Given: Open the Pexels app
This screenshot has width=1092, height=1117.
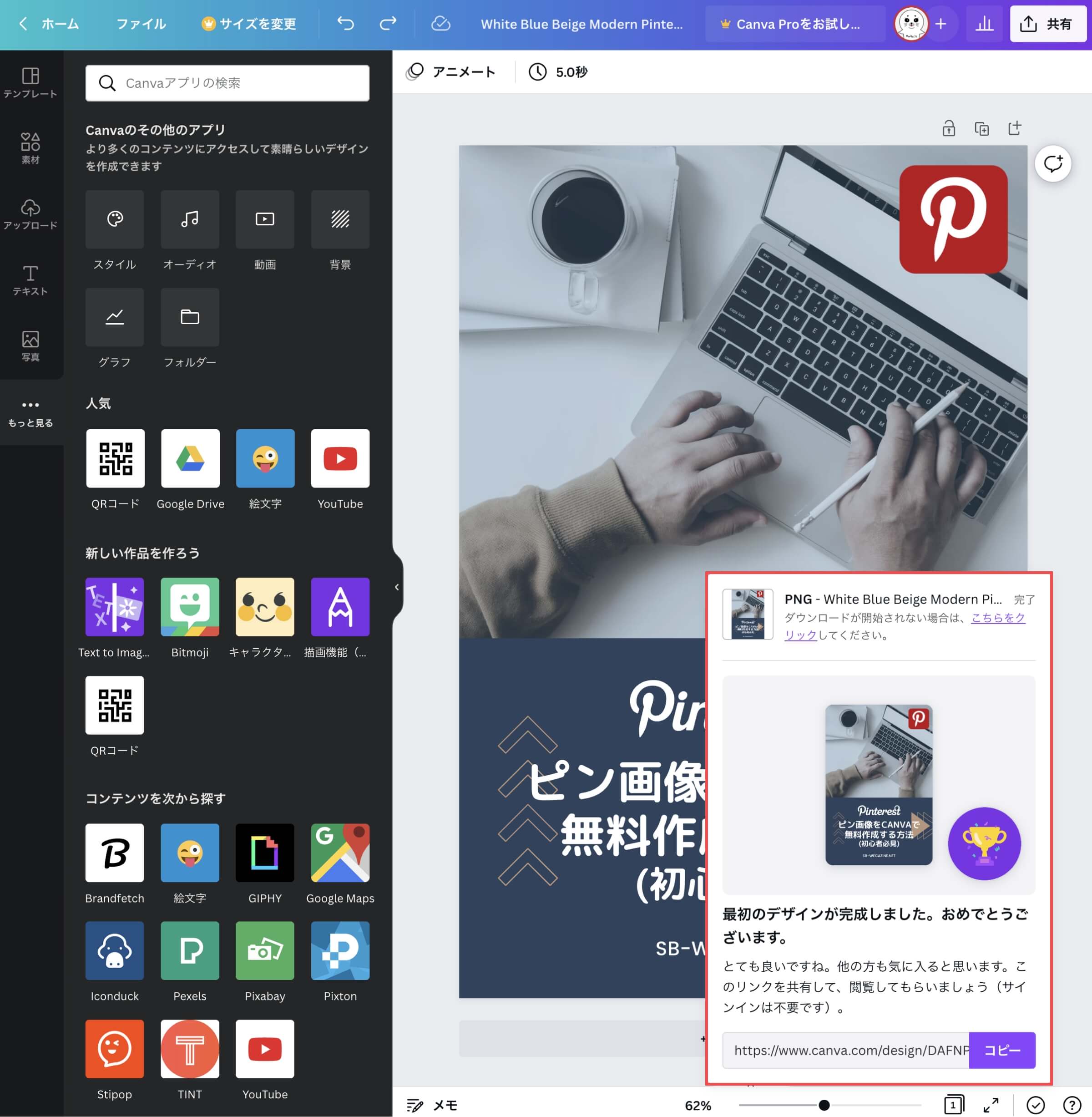Looking at the screenshot, I should coord(190,950).
